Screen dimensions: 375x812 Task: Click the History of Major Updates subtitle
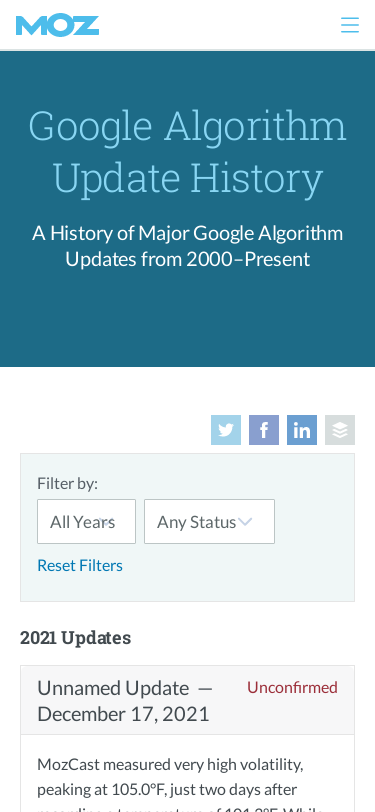[188, 246]
